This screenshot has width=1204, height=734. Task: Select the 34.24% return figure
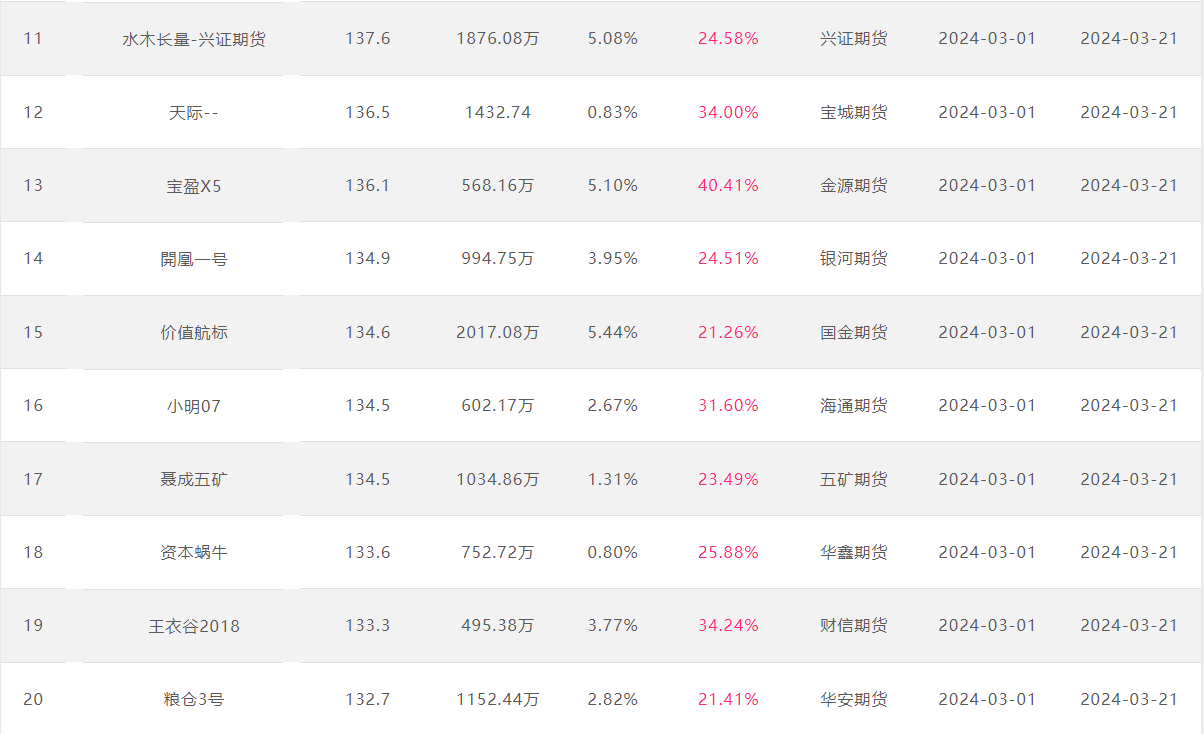tap(728, 626)
